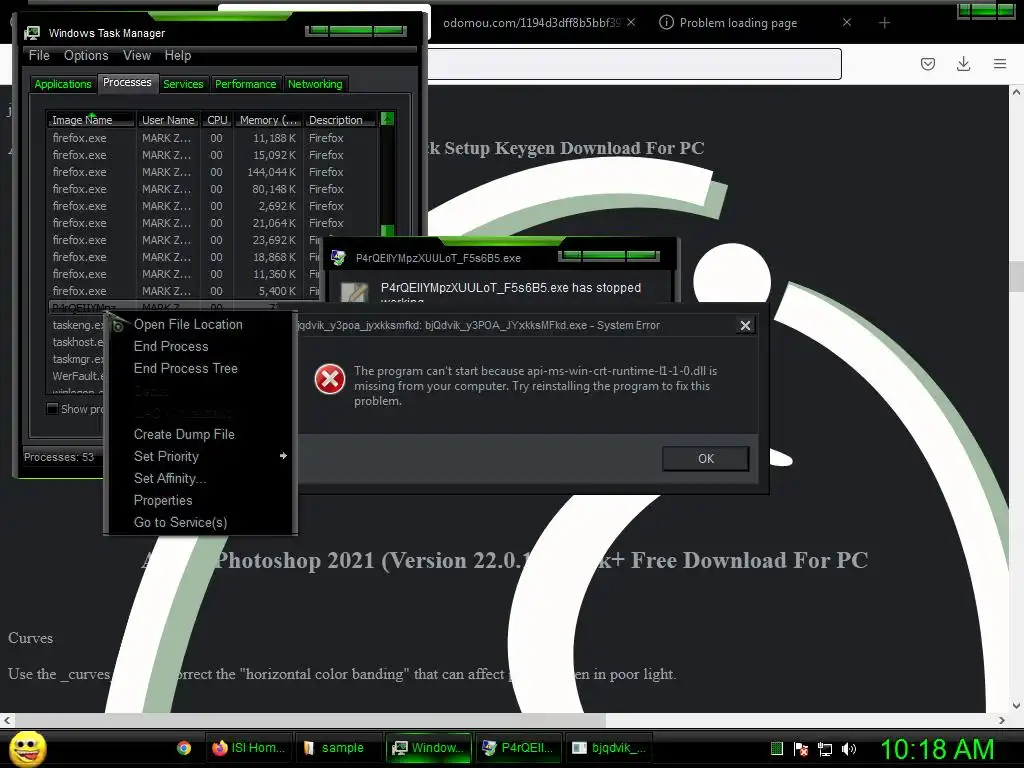Open the Window... Task Manager taskbar button
The height and width of the screenshot is (768, 1024).
(x=428, y=748)
